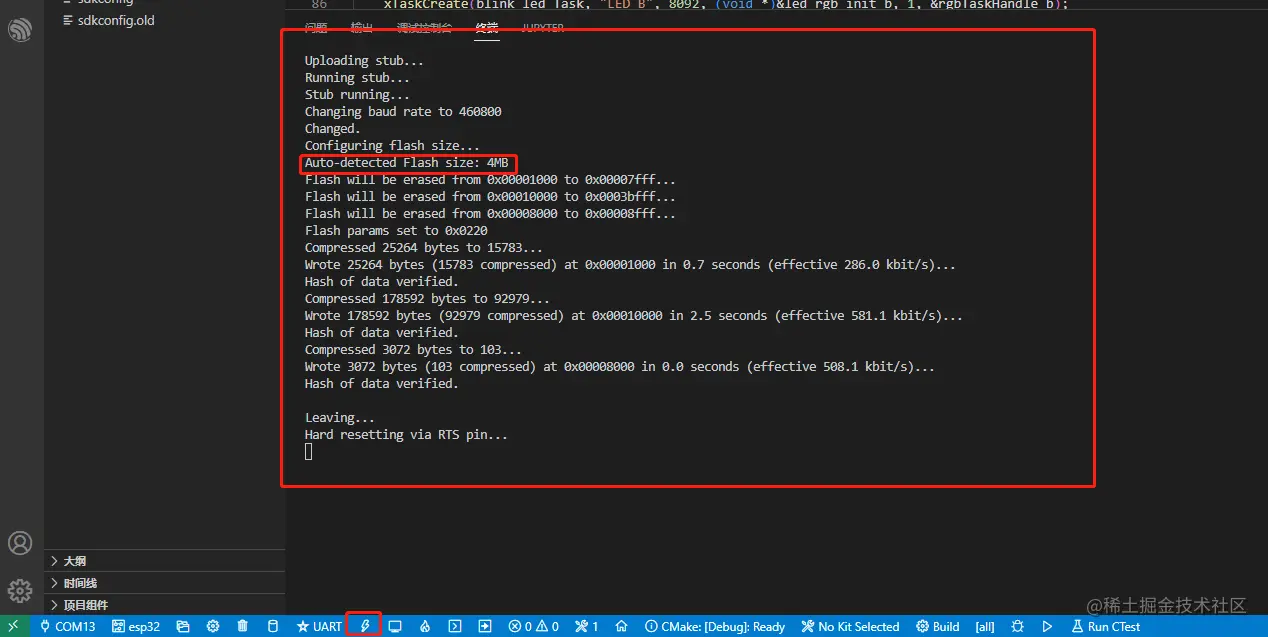The height and width of the screenshot is (637, 1268).
Task: Click the remote window indicator icon
Action: 14,626
